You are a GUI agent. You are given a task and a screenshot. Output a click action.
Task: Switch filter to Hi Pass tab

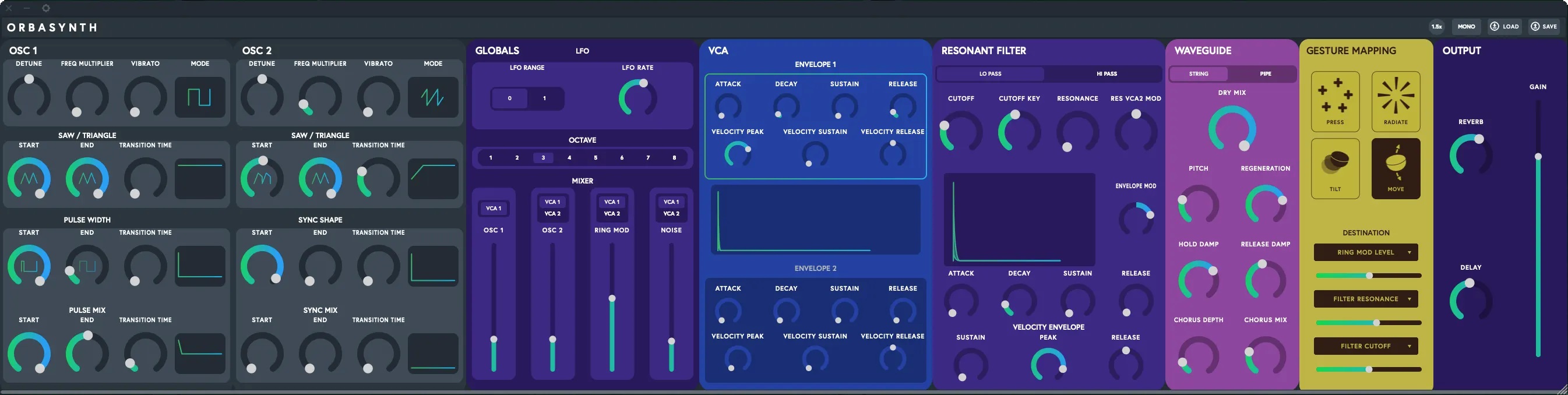click(x=1106, y=74)
